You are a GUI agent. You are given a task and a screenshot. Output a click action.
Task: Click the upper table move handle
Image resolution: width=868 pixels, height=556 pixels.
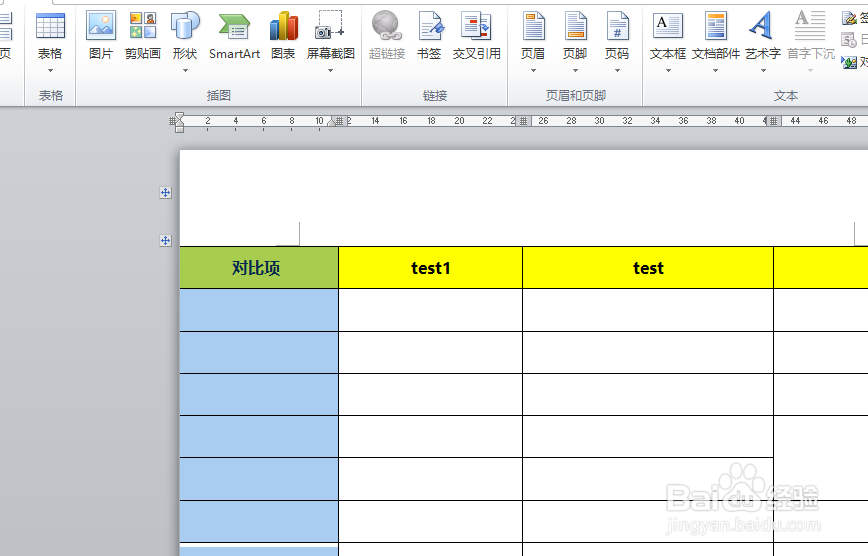(x=165, y=193)
